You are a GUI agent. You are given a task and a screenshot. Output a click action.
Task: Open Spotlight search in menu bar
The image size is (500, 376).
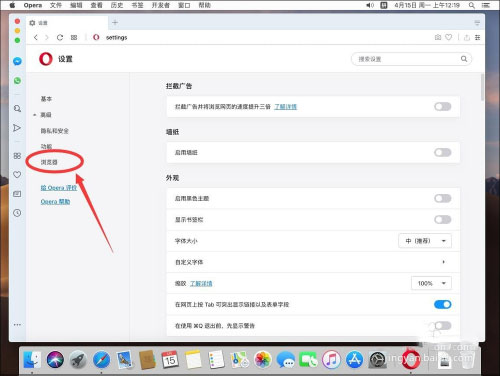coord(472,5)
